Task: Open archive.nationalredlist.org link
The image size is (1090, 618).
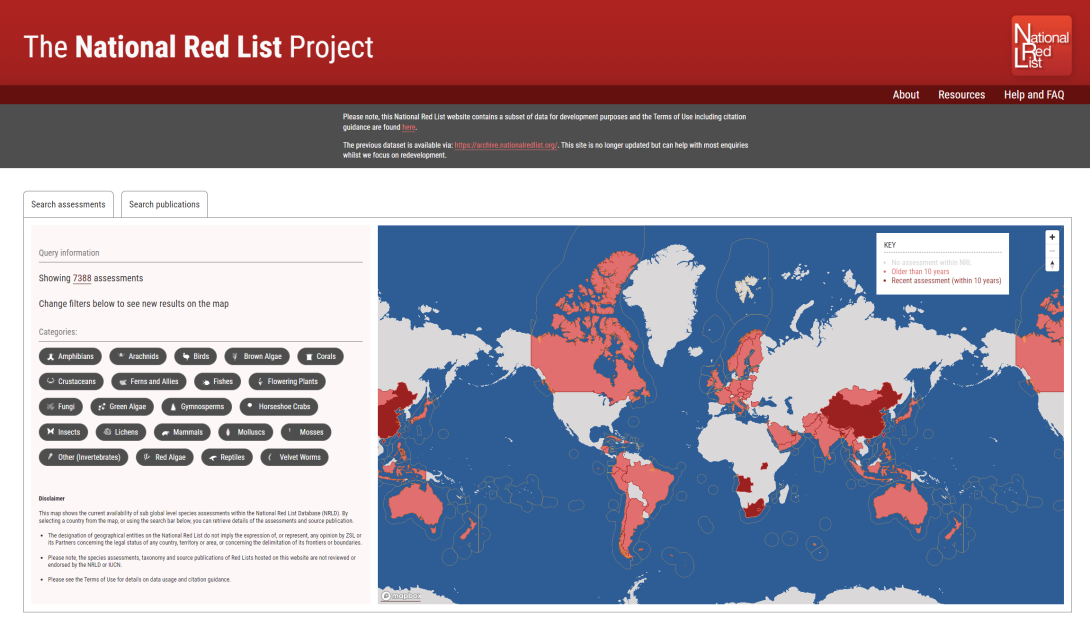Action: (x=505, y=145)
